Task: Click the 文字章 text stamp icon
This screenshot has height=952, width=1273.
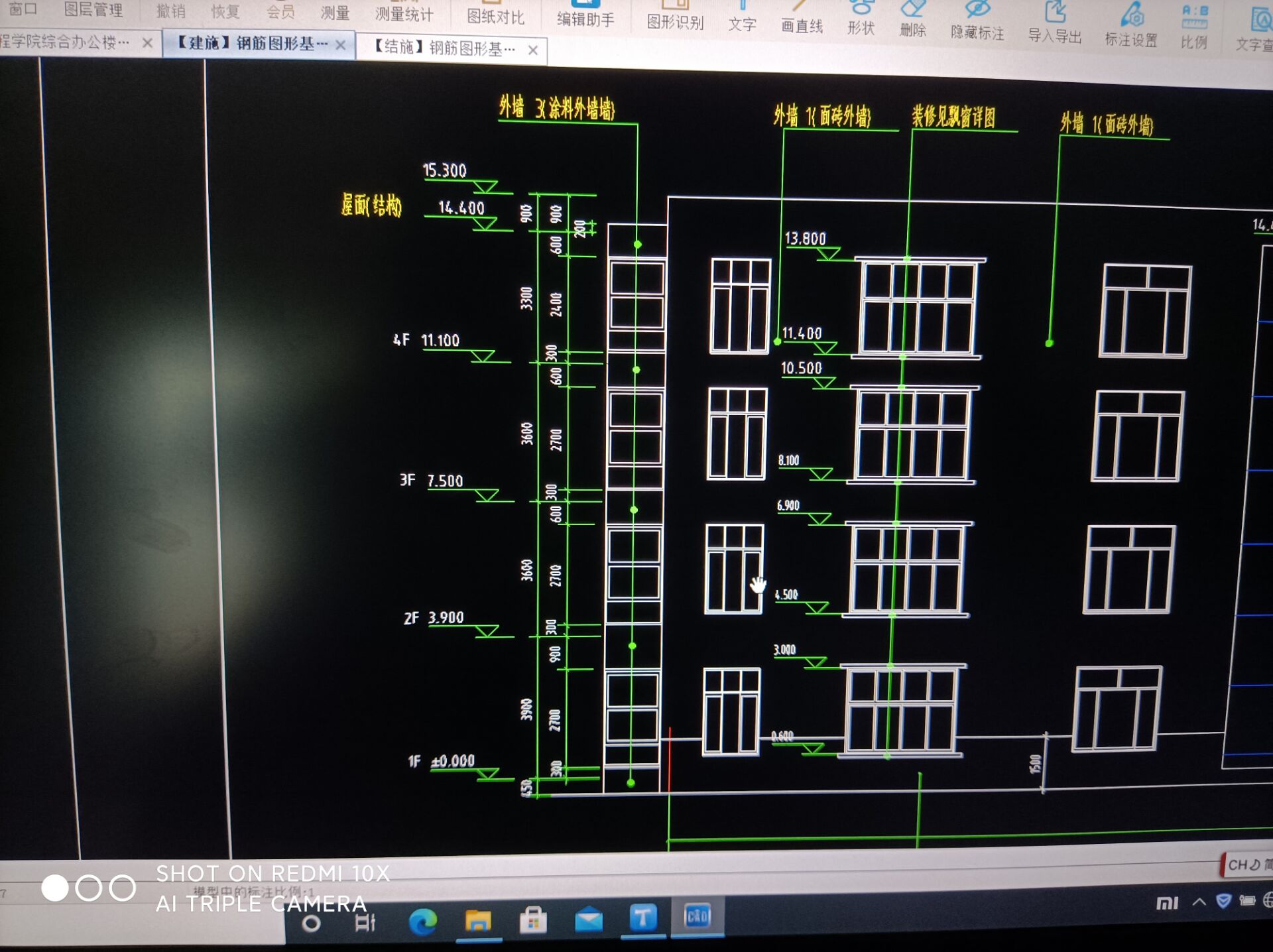Action: pos(1261,15)
